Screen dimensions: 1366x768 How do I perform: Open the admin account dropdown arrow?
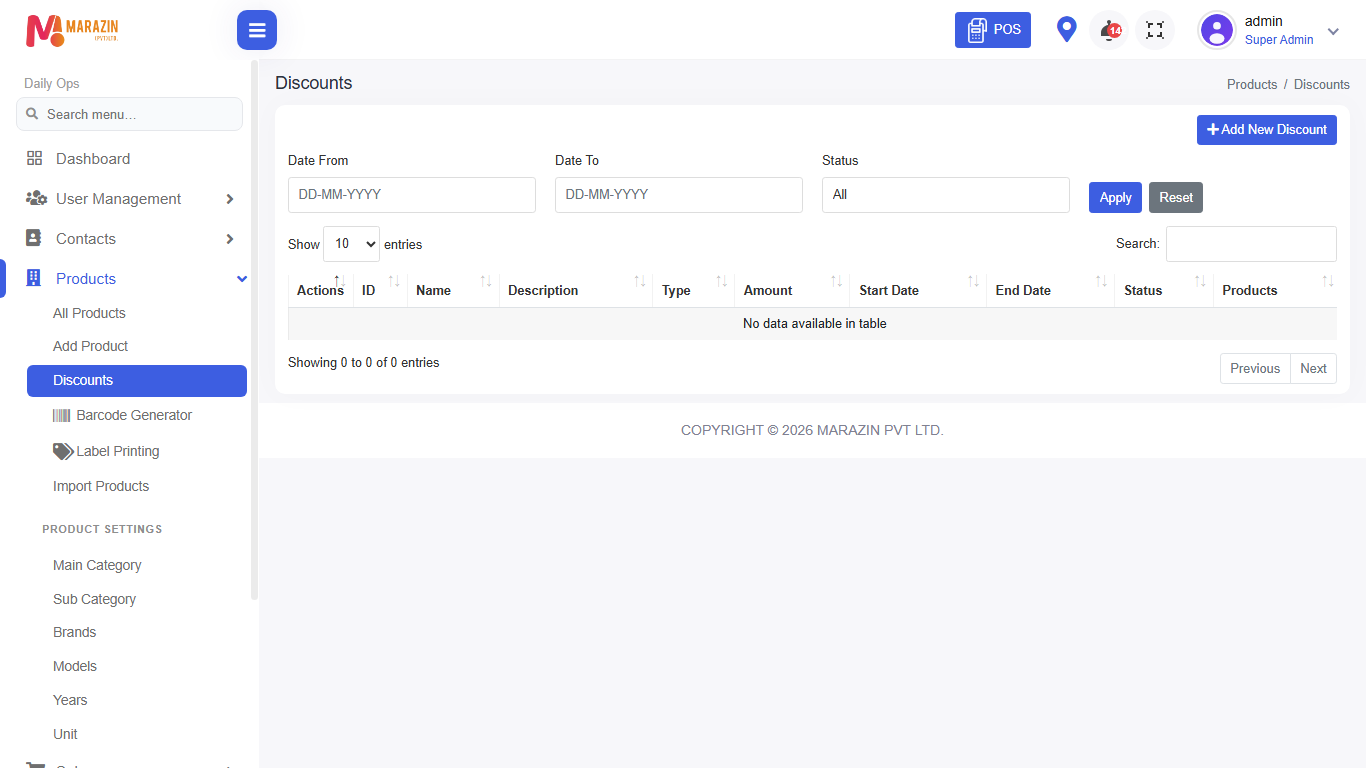tap(1333, 31)
